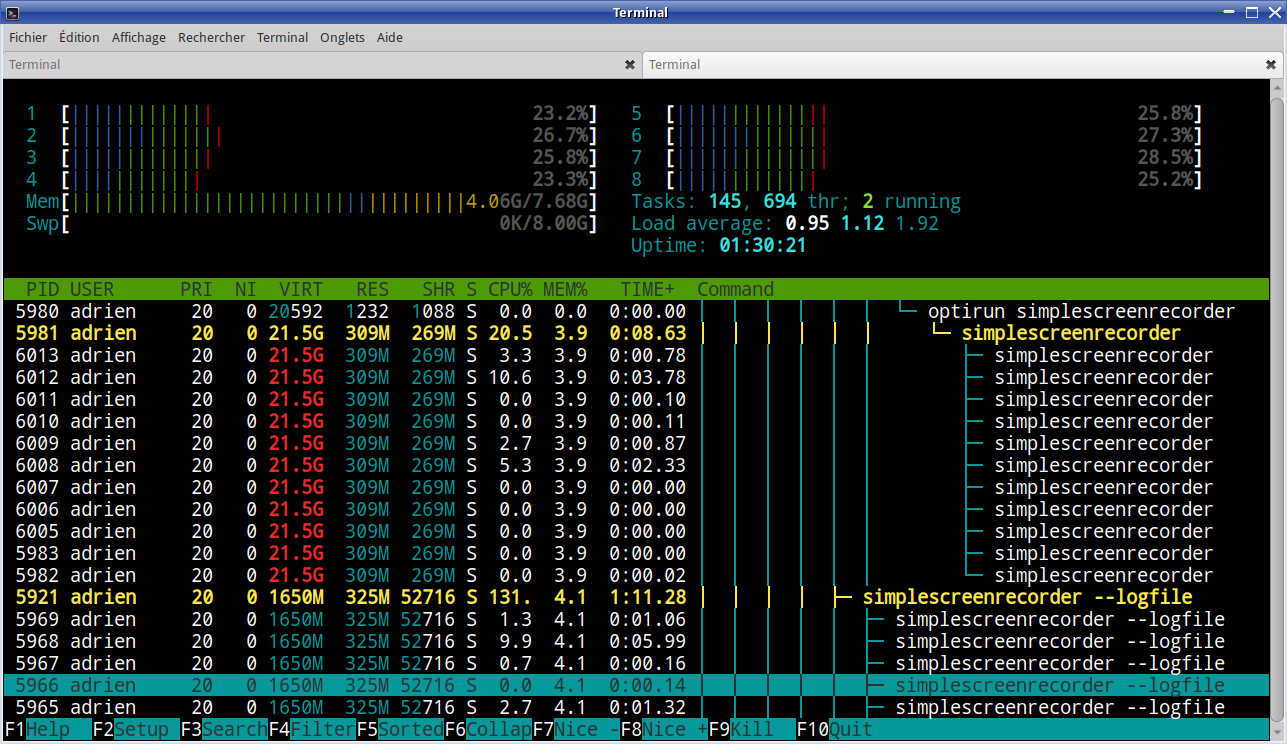Select process row PID 5967
The height and width of the screenshot is (744, 1287).
pos(637,663)
